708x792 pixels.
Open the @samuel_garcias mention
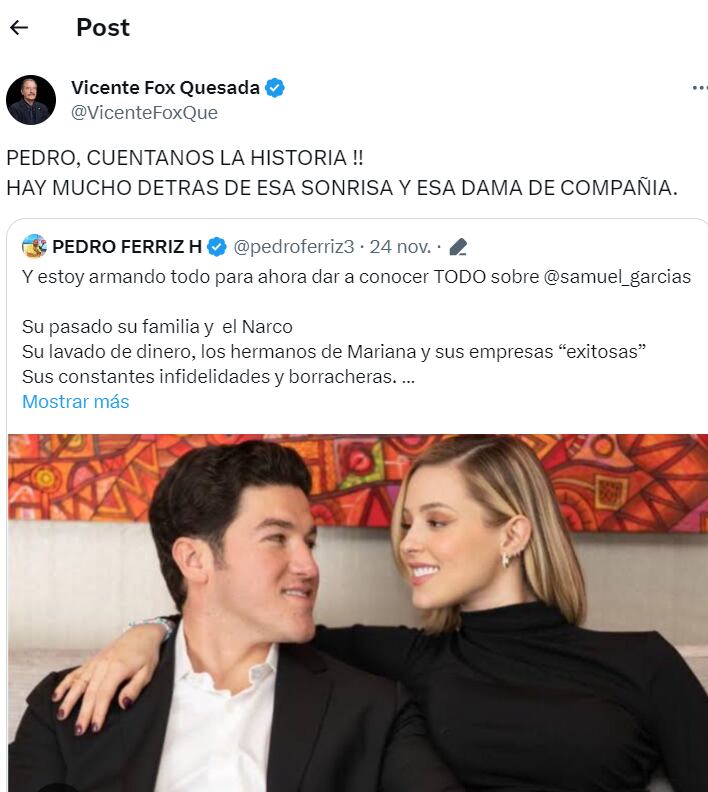pyautogui.click(x=617, y=277)
